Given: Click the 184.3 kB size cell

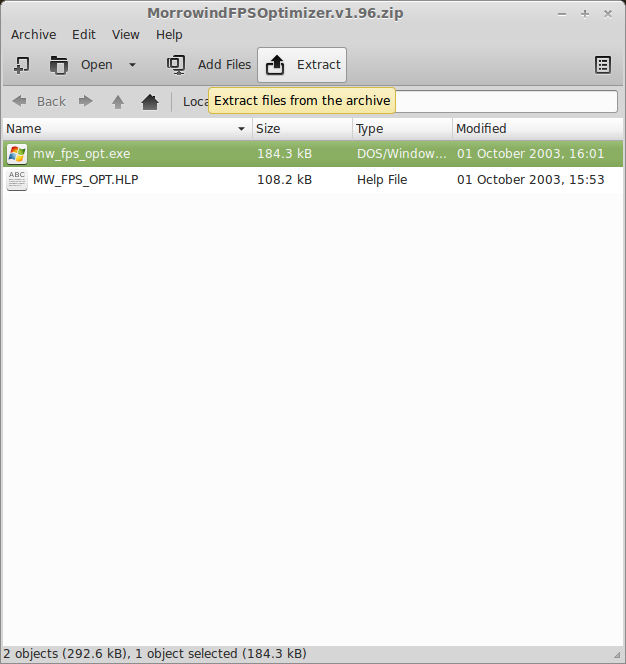Looking at the screenshot, I should pyautogui.click(x=285, y=154).
